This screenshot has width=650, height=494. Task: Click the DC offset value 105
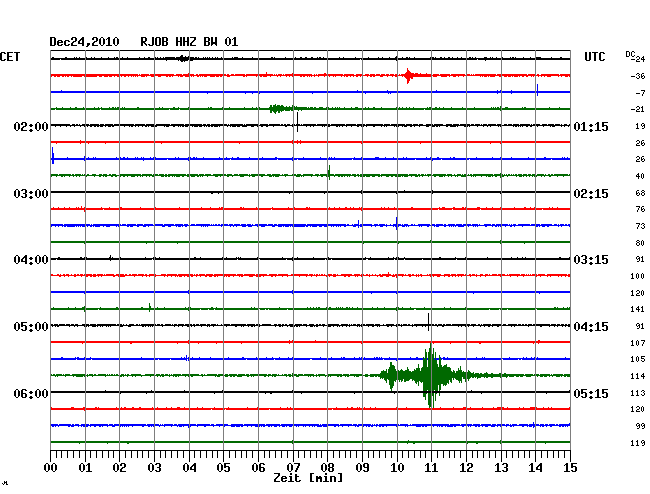click(638, 359)
